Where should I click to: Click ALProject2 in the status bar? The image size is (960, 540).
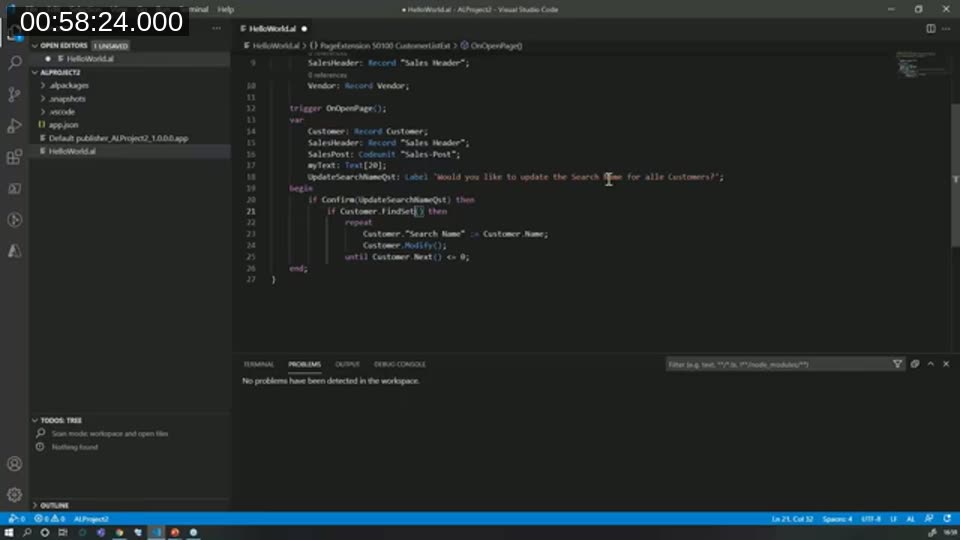pos(91,519)
